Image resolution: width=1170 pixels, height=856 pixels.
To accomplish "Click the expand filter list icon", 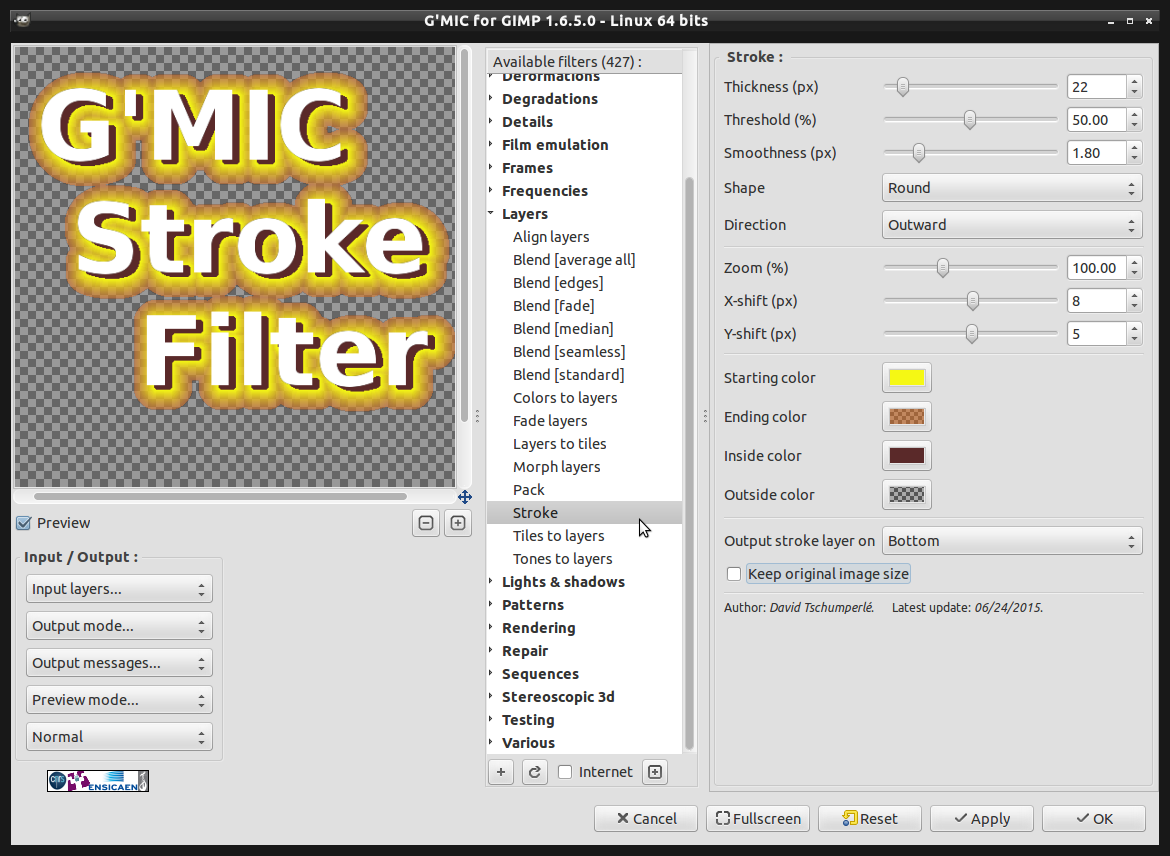I will pos(654,772).
